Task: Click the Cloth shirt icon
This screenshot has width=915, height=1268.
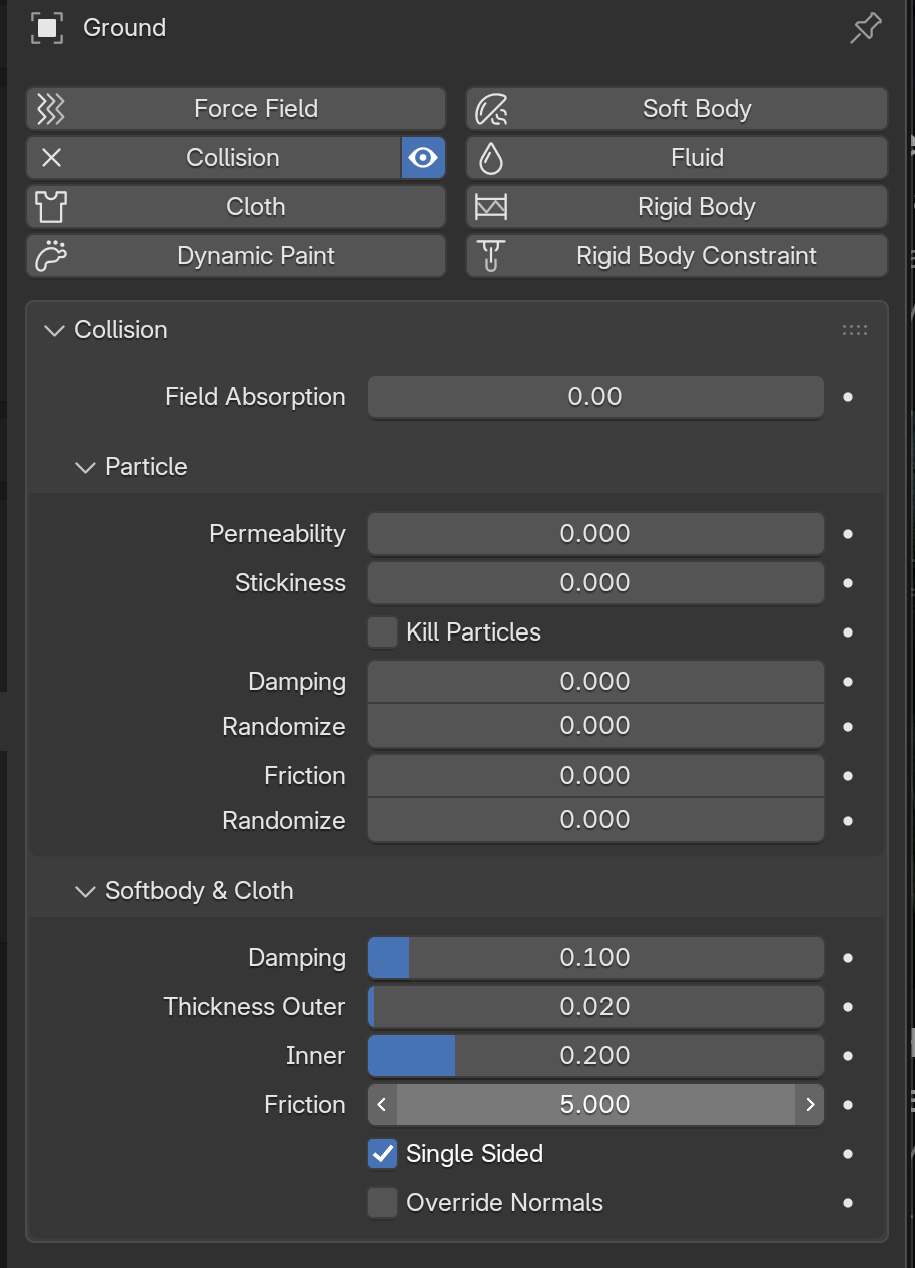Action: 50,207
